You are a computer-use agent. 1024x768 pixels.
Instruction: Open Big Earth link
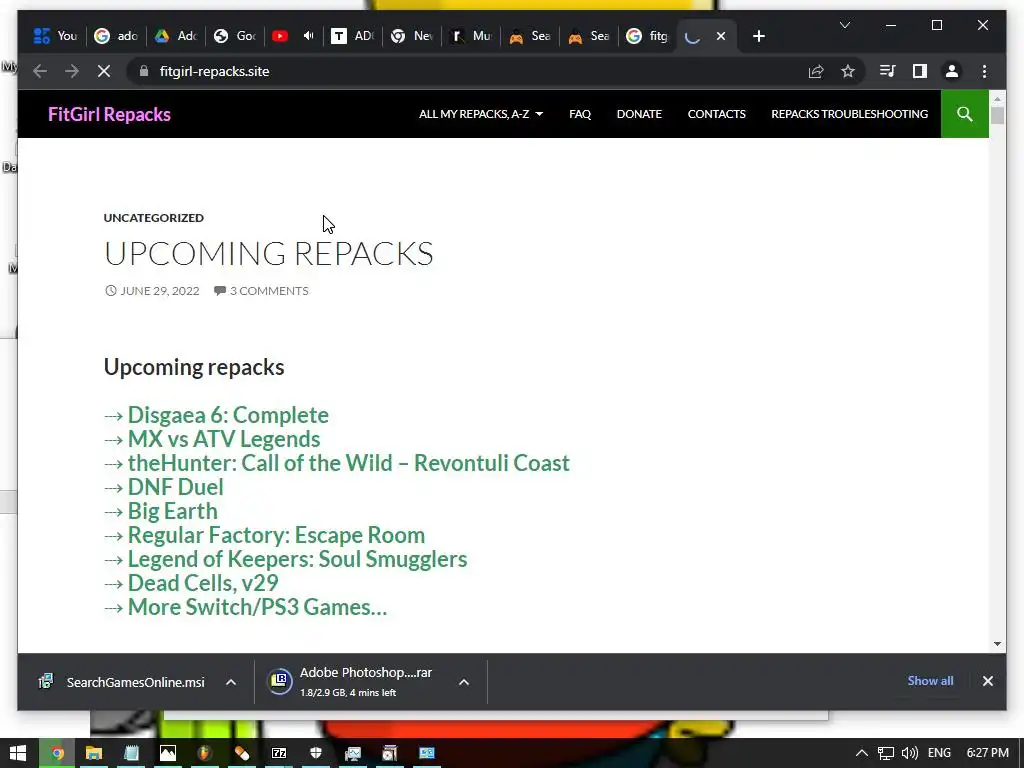tap(172, 511)
